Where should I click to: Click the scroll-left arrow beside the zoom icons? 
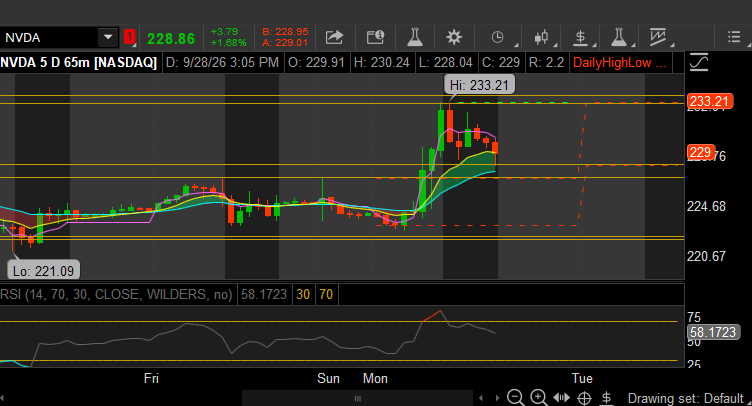(482, 398)
